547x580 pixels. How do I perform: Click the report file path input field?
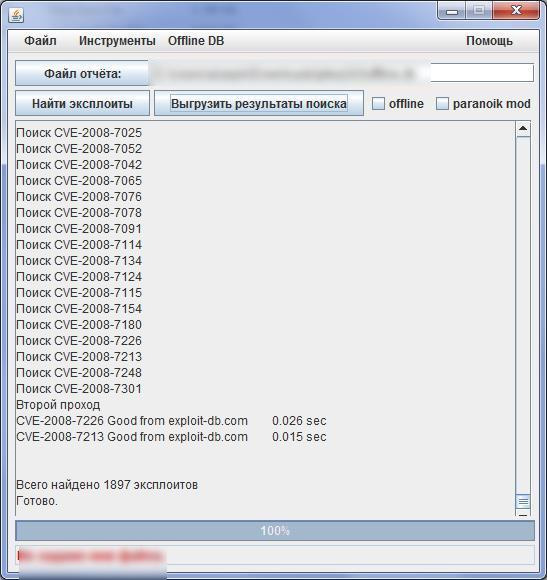(x=341, y=73)
